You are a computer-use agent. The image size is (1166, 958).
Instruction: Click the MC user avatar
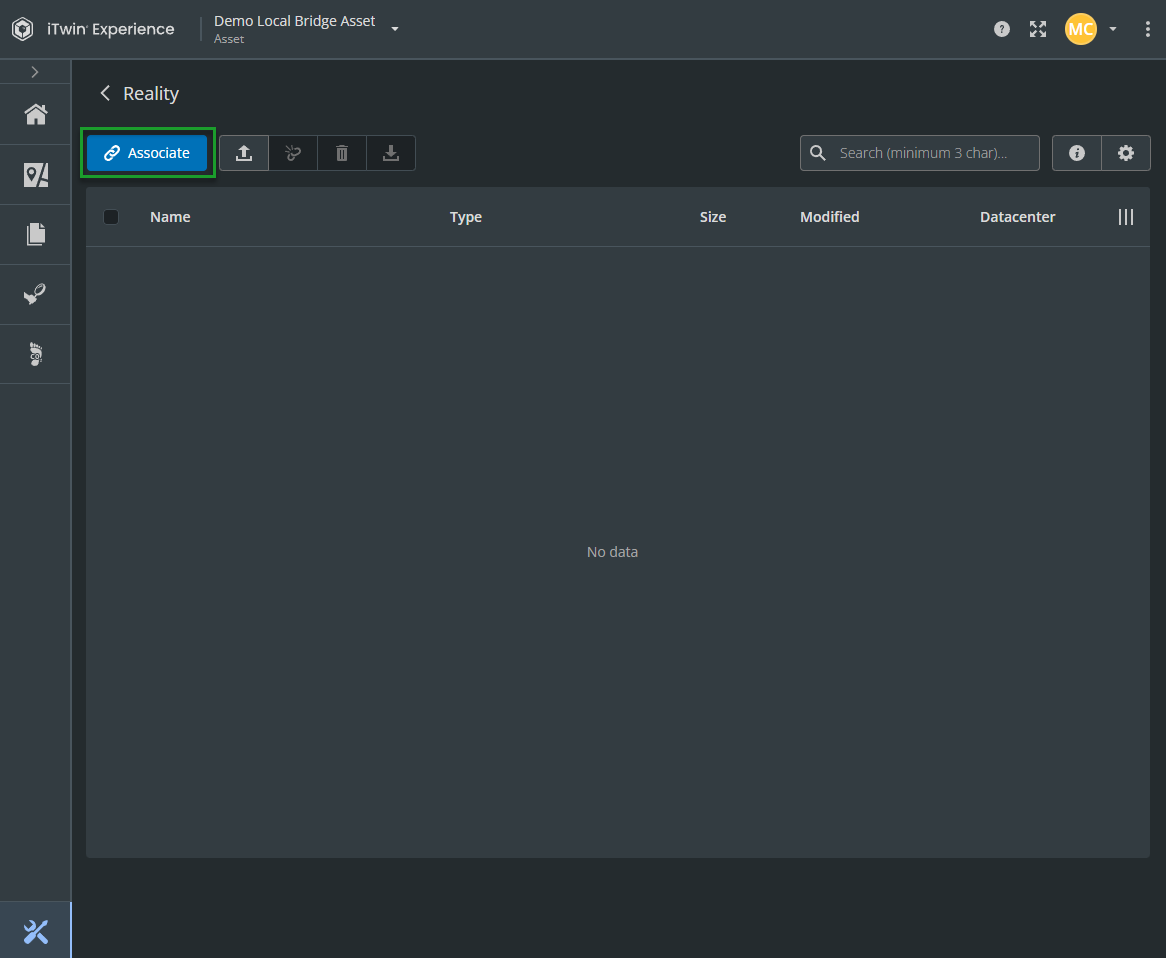(1080, 29)
